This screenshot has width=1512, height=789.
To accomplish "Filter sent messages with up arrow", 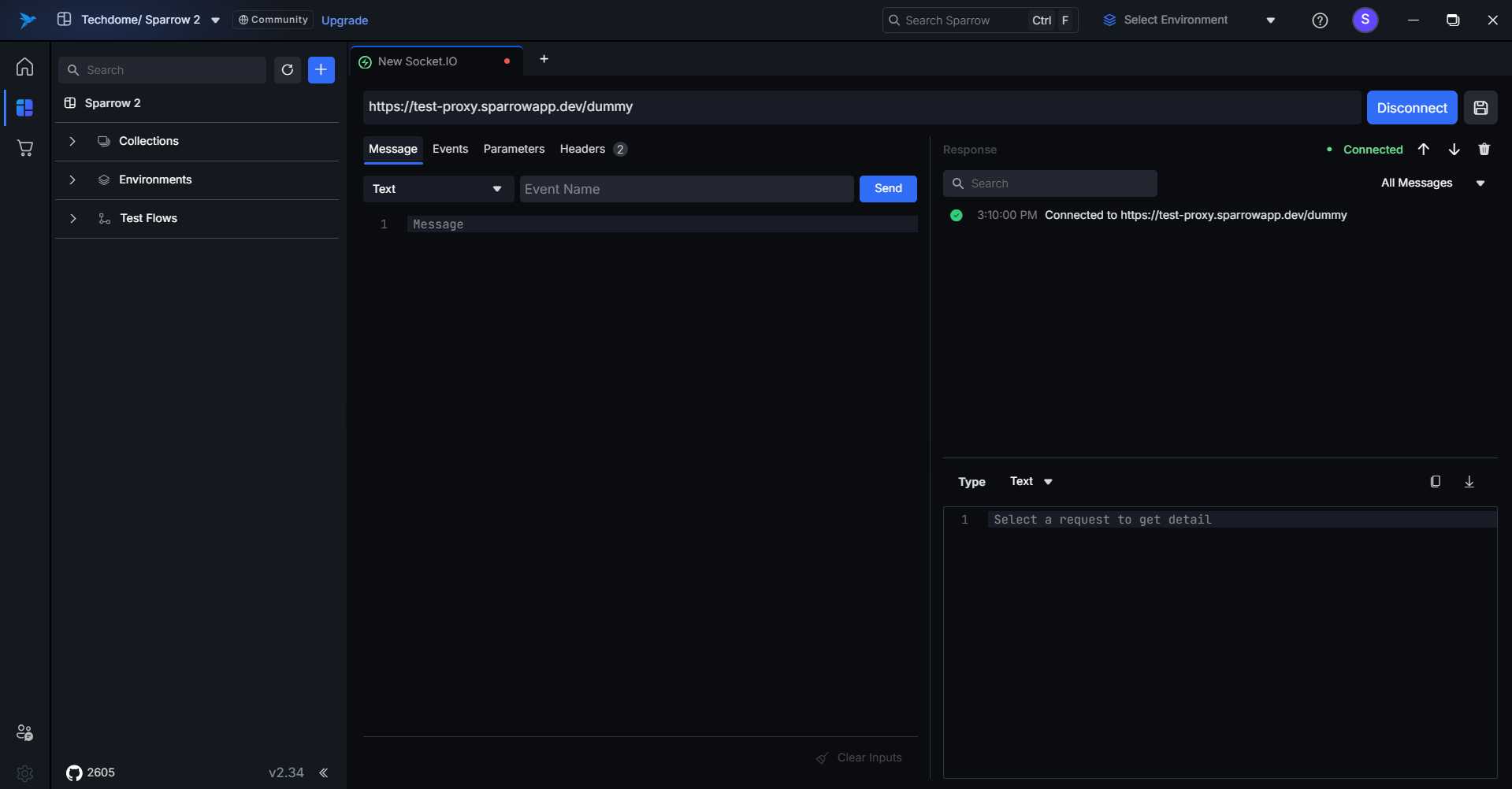I will click(x=1423, y=150).
